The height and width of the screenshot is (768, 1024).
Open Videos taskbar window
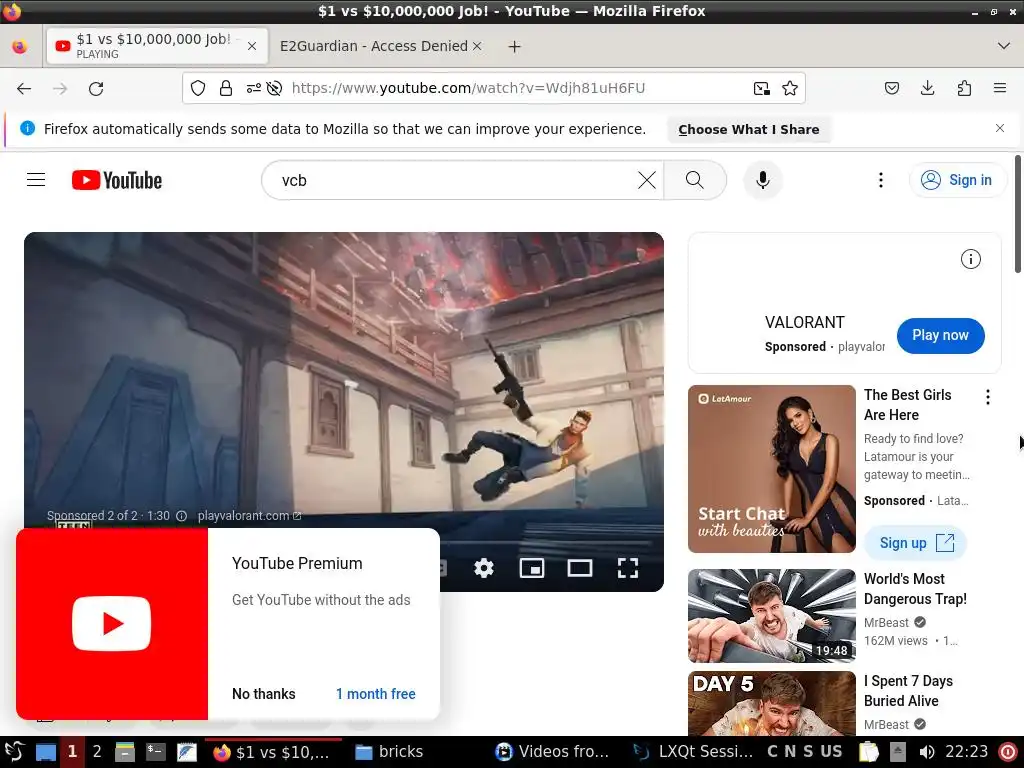click(x=552, y=752)
